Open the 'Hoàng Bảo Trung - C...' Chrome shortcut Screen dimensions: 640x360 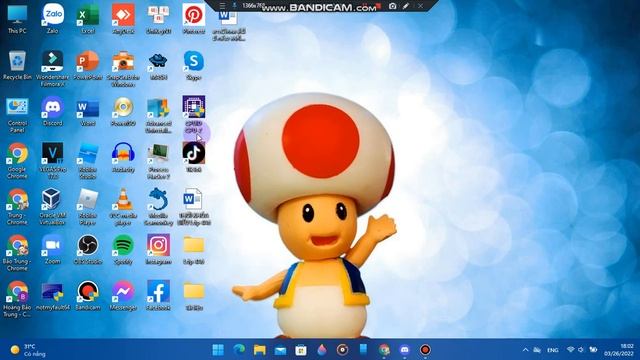(x=17, y=299)
